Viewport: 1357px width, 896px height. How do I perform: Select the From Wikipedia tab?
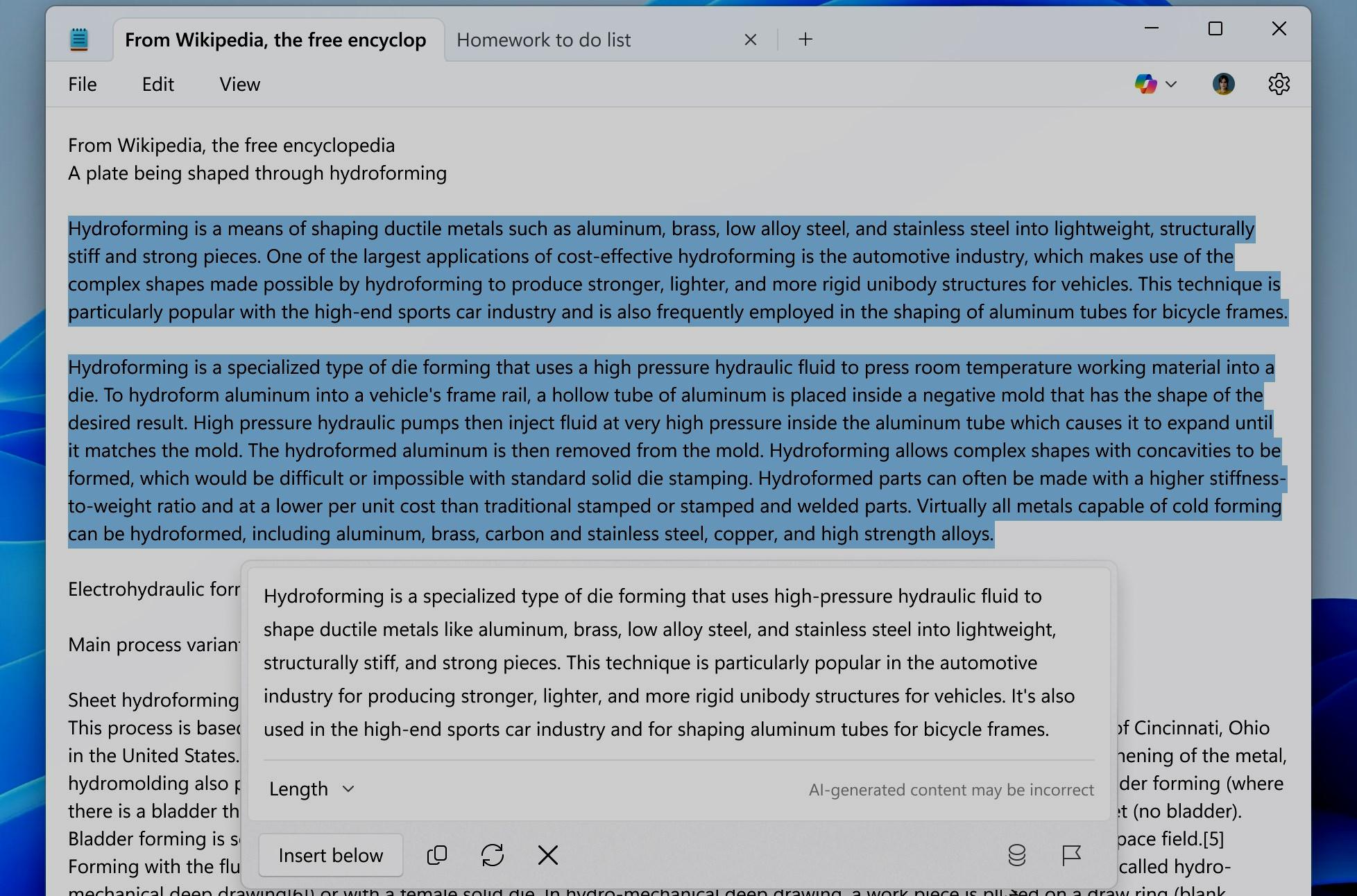[275, 40]
